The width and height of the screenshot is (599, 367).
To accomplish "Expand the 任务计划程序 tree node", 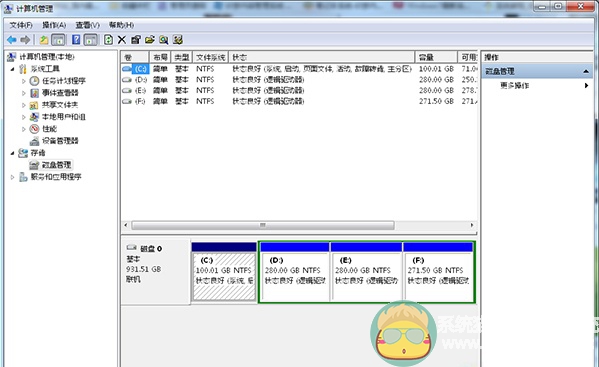I will 24,81.
